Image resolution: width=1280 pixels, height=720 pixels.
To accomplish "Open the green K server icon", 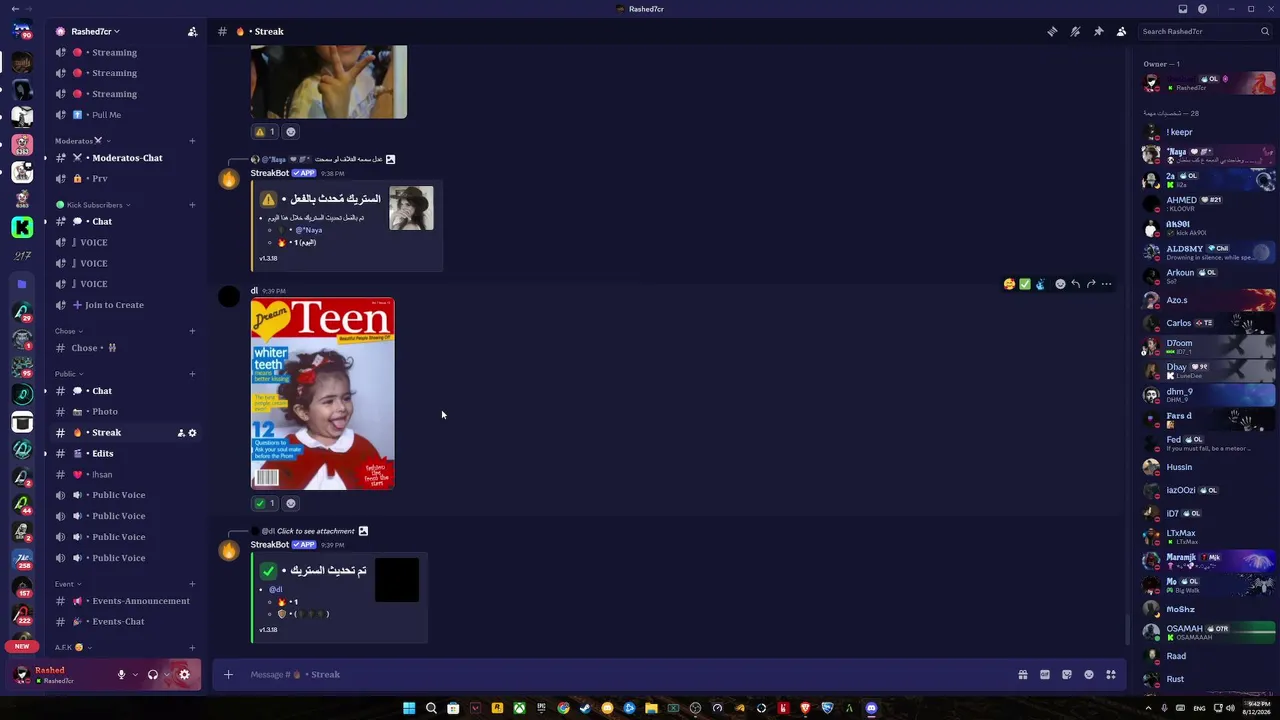I will 22,228.
